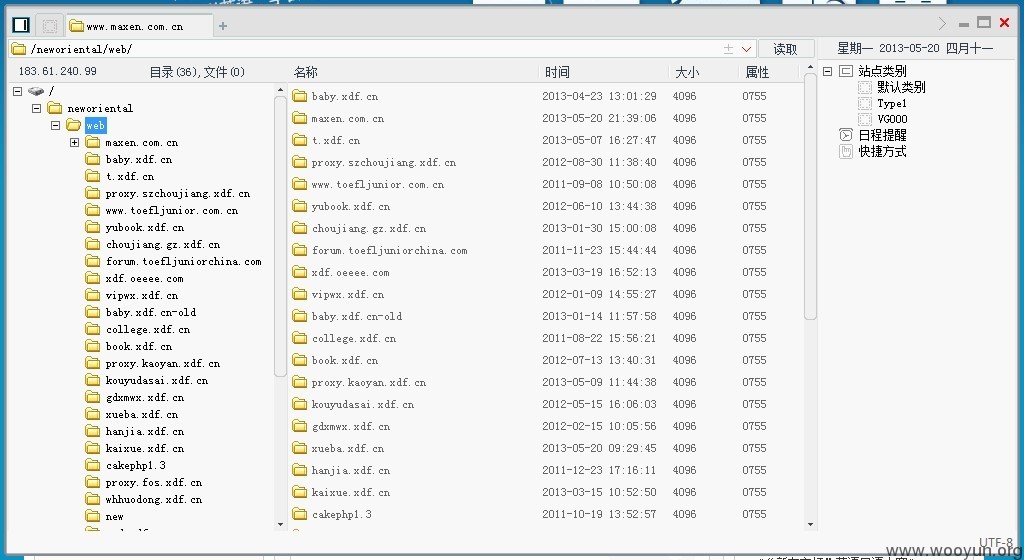Select gdxmwx.xdf.cn in the left tree
1024x560 pixels.
(144, 397)
